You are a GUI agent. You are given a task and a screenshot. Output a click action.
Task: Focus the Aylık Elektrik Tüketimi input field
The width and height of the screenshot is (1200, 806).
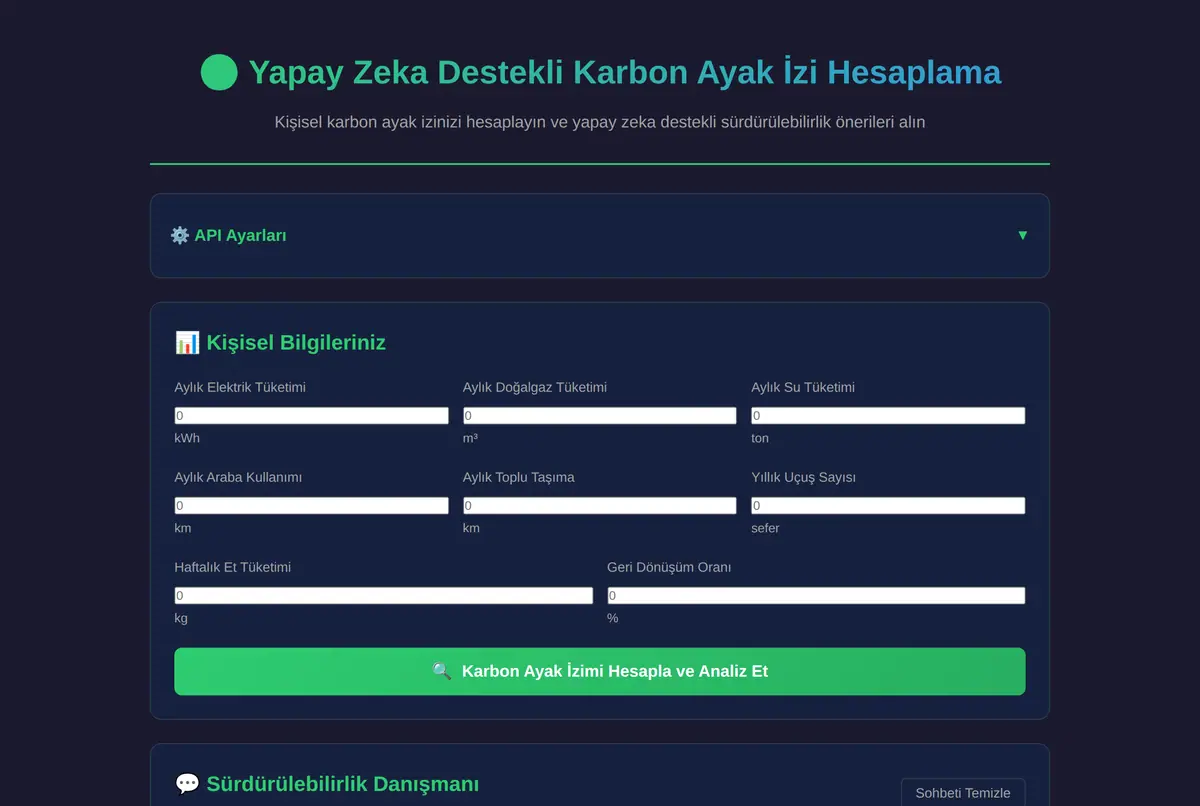click(x=312, y=416)
